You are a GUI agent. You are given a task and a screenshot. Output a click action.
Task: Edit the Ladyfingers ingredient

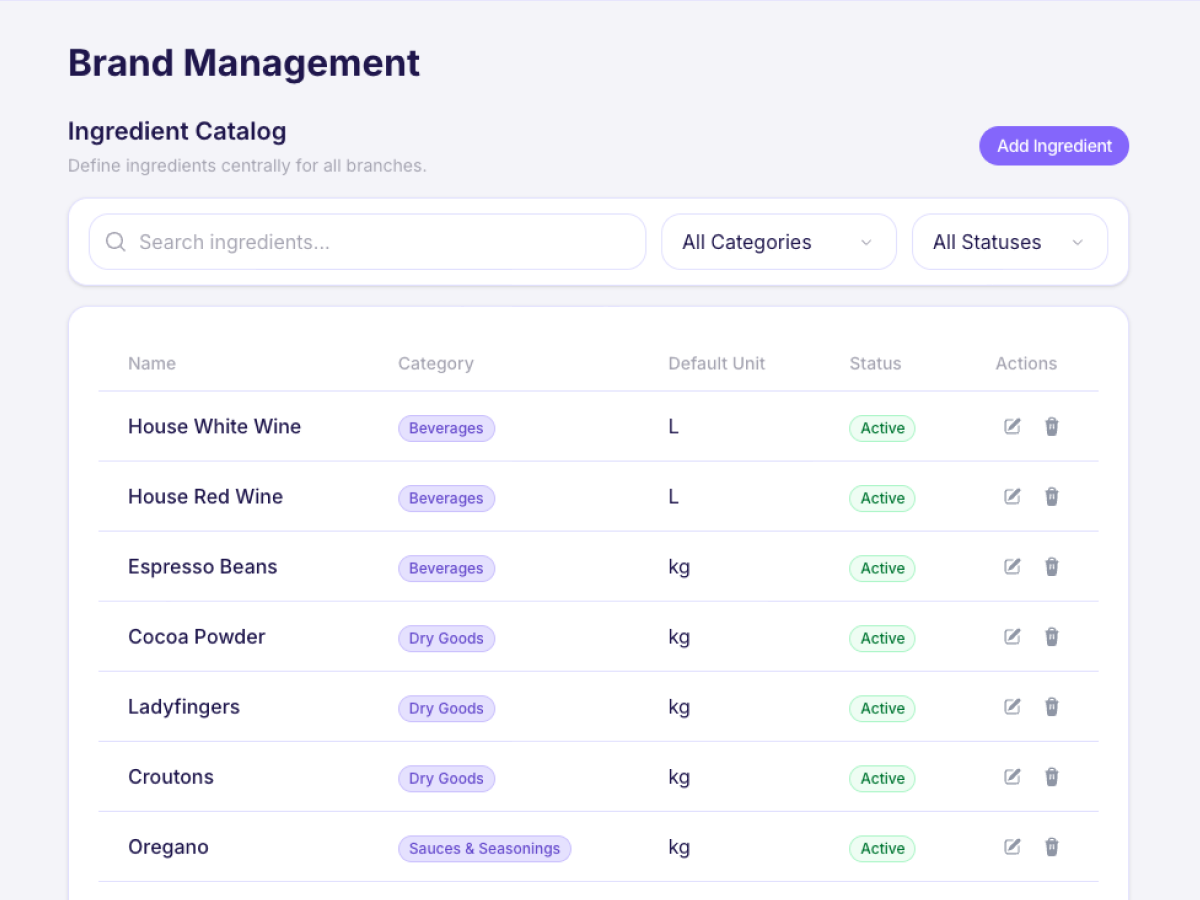1012,707
